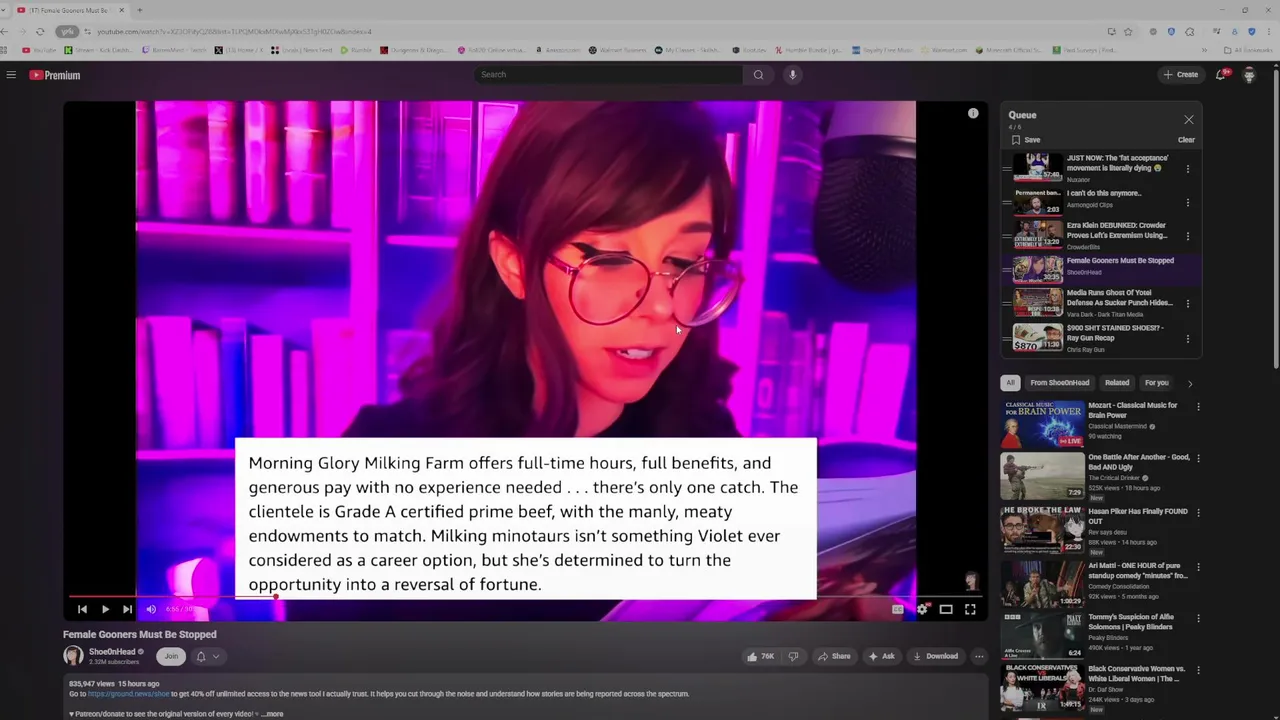Bookmark this page with the star icon

tap(1128, 31)
